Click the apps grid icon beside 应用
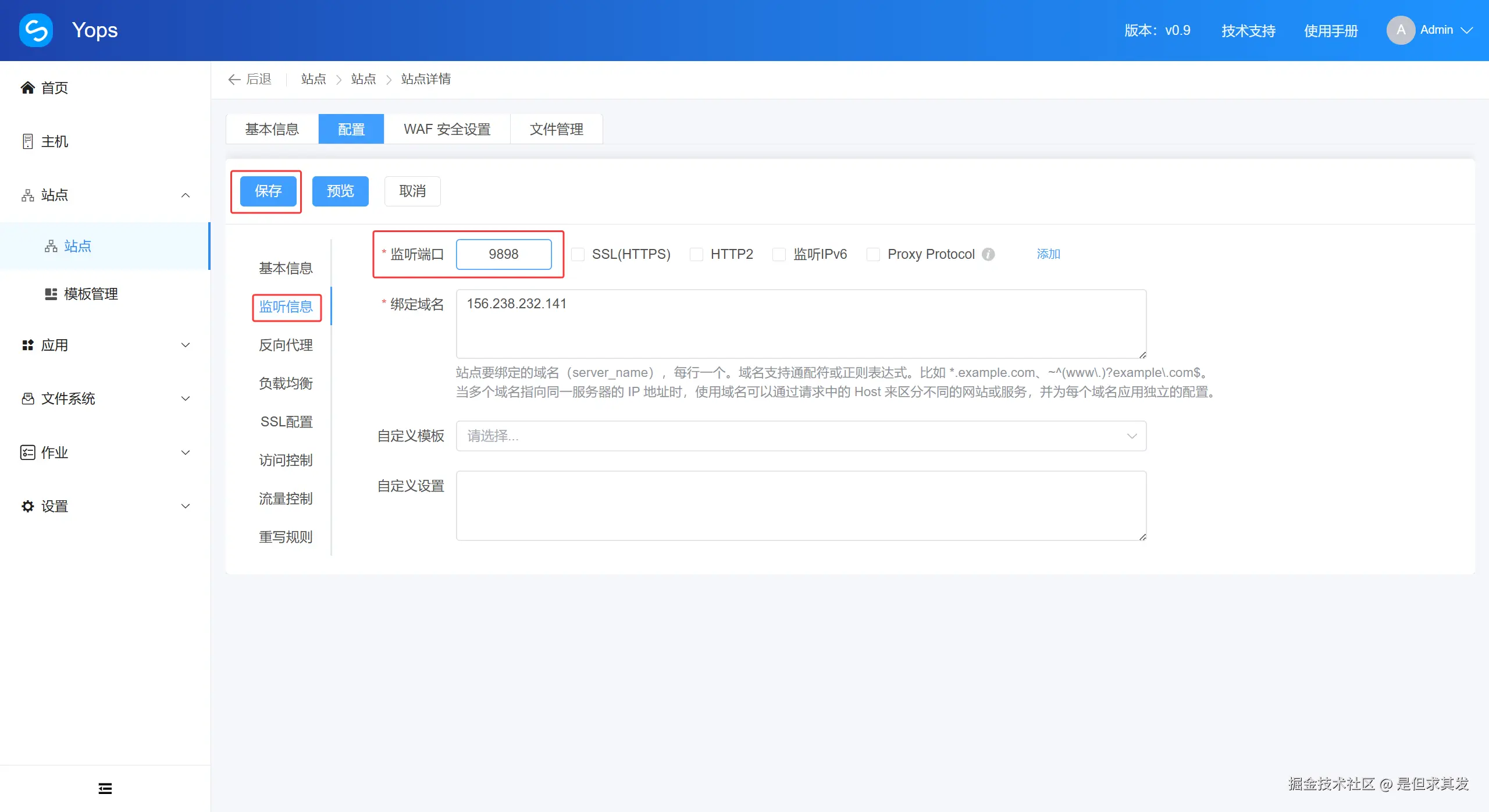 tap(27, 345)
